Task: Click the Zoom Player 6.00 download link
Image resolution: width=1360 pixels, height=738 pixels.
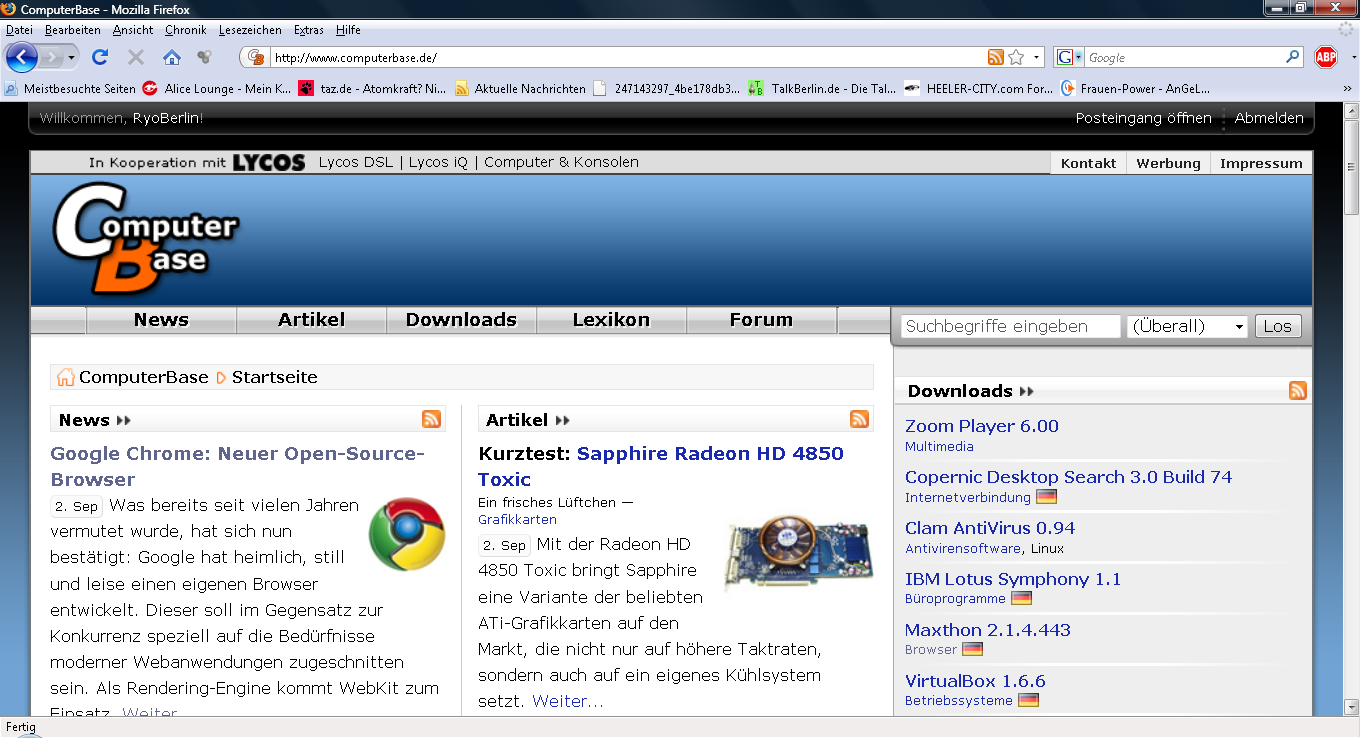Action: point(982,426)
